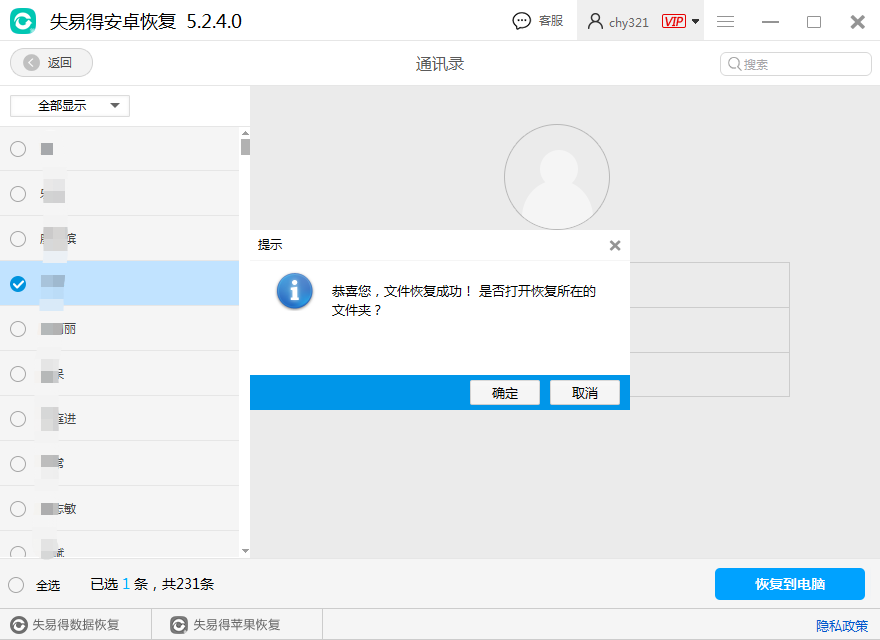Click the 已选 1 条，共231条 status text
This screenshot has height=640, width=880.
pyautogui.click(x=152, y=584)
